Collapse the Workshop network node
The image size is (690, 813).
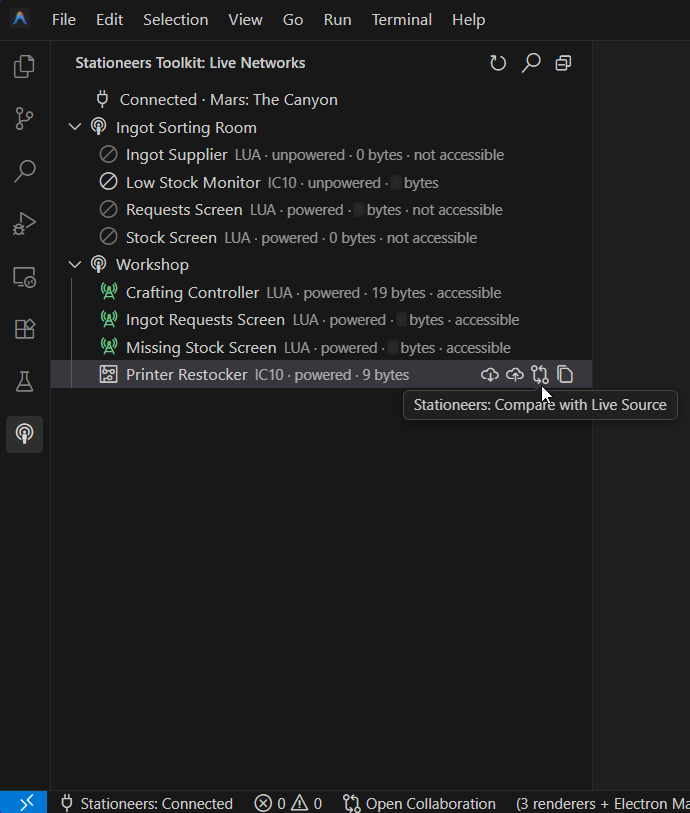tap(75, 264)
